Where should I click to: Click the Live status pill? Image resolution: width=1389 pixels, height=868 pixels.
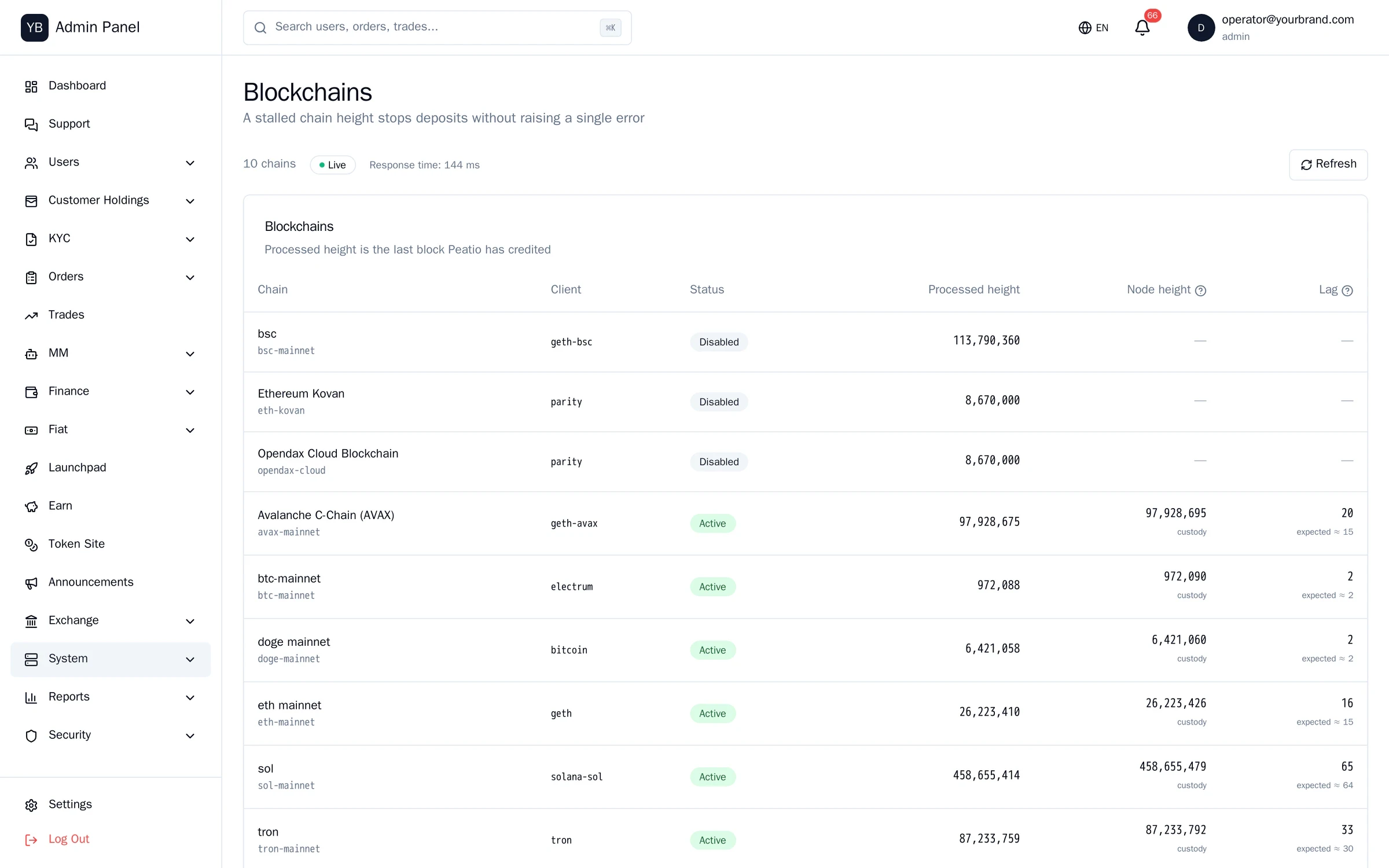[333, 165]
